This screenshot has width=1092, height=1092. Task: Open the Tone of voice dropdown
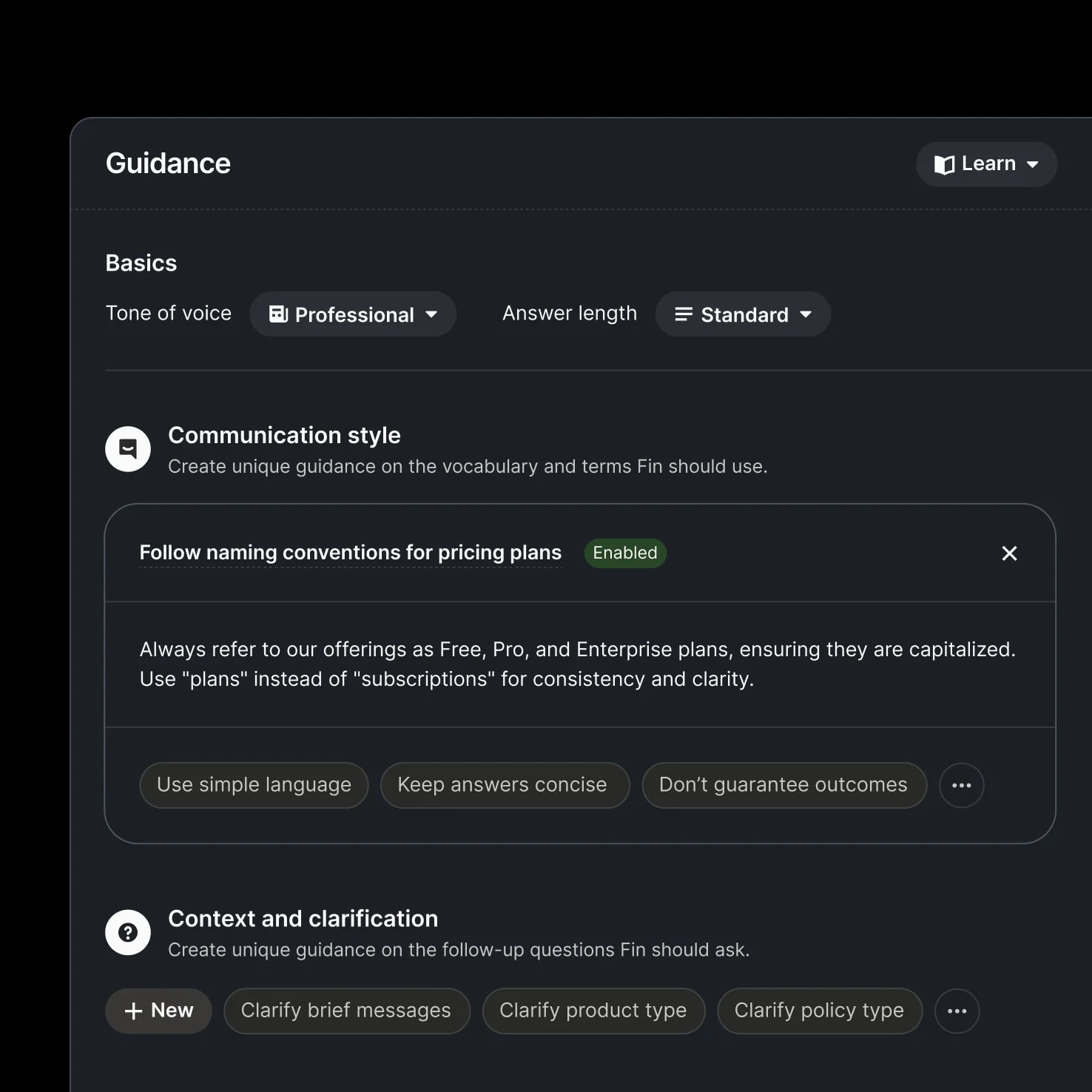pyautogui.click(x=353, y=314)
